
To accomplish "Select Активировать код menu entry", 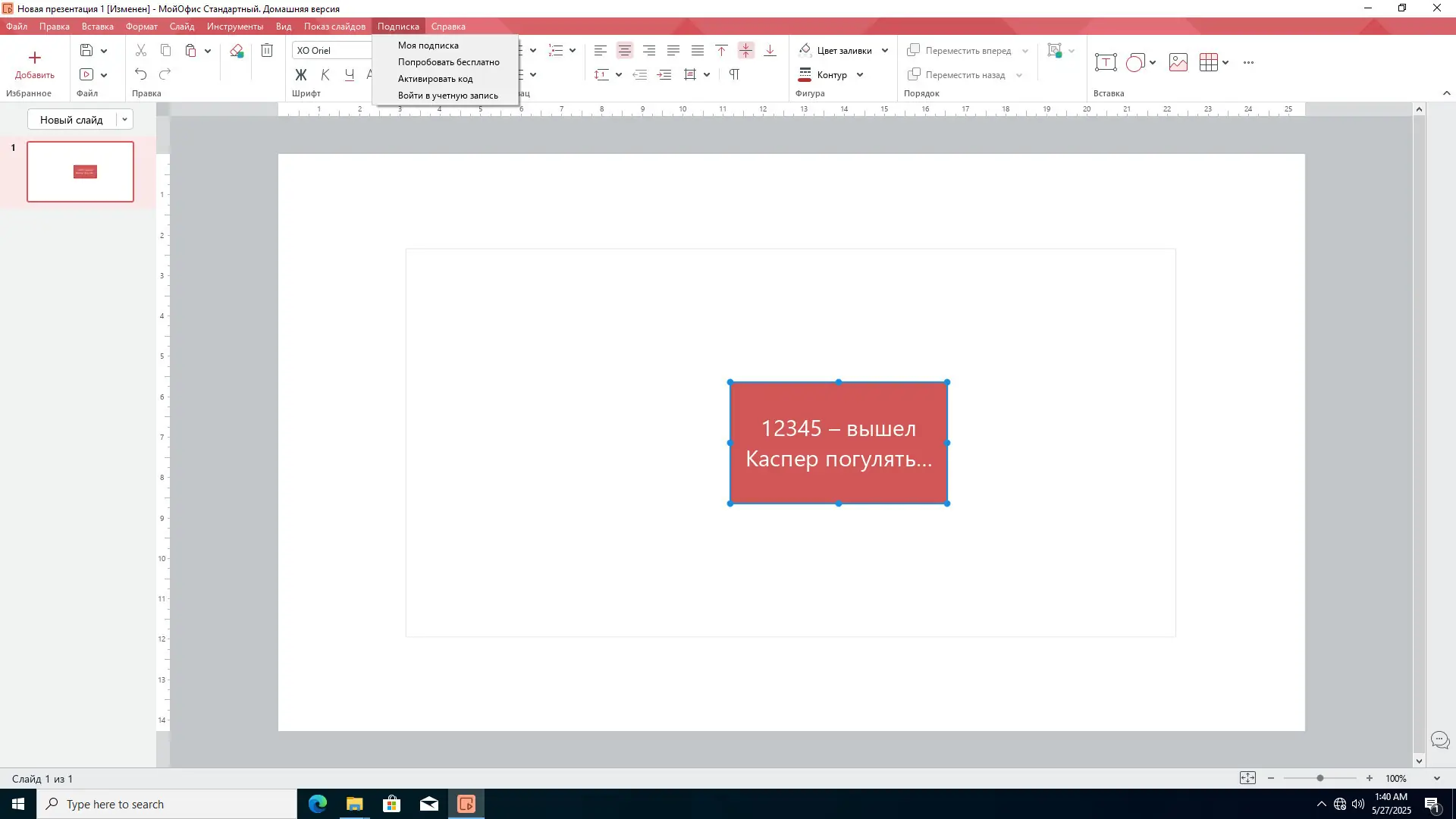I will (435, 79).
